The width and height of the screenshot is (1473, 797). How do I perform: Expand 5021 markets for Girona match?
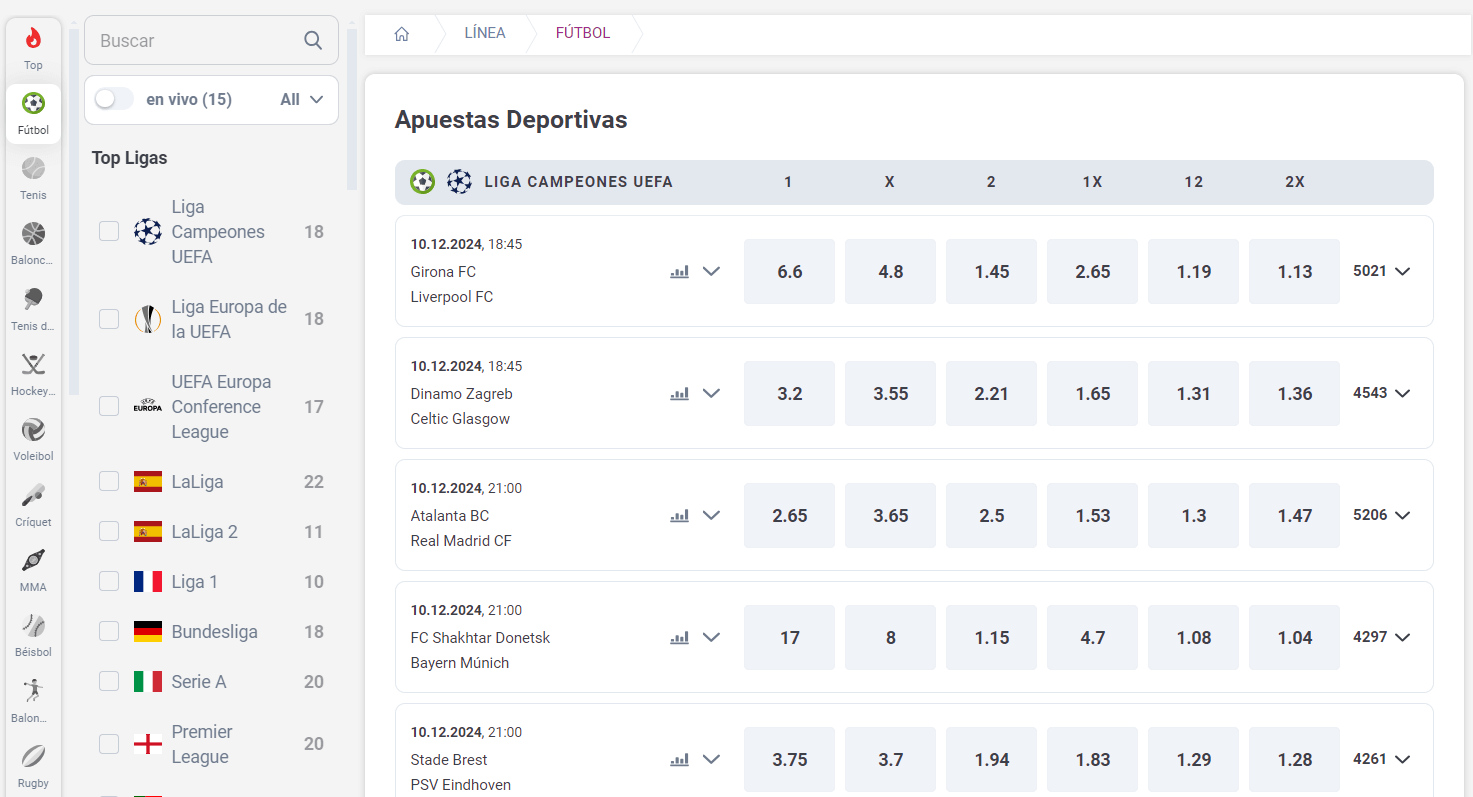1382,271
